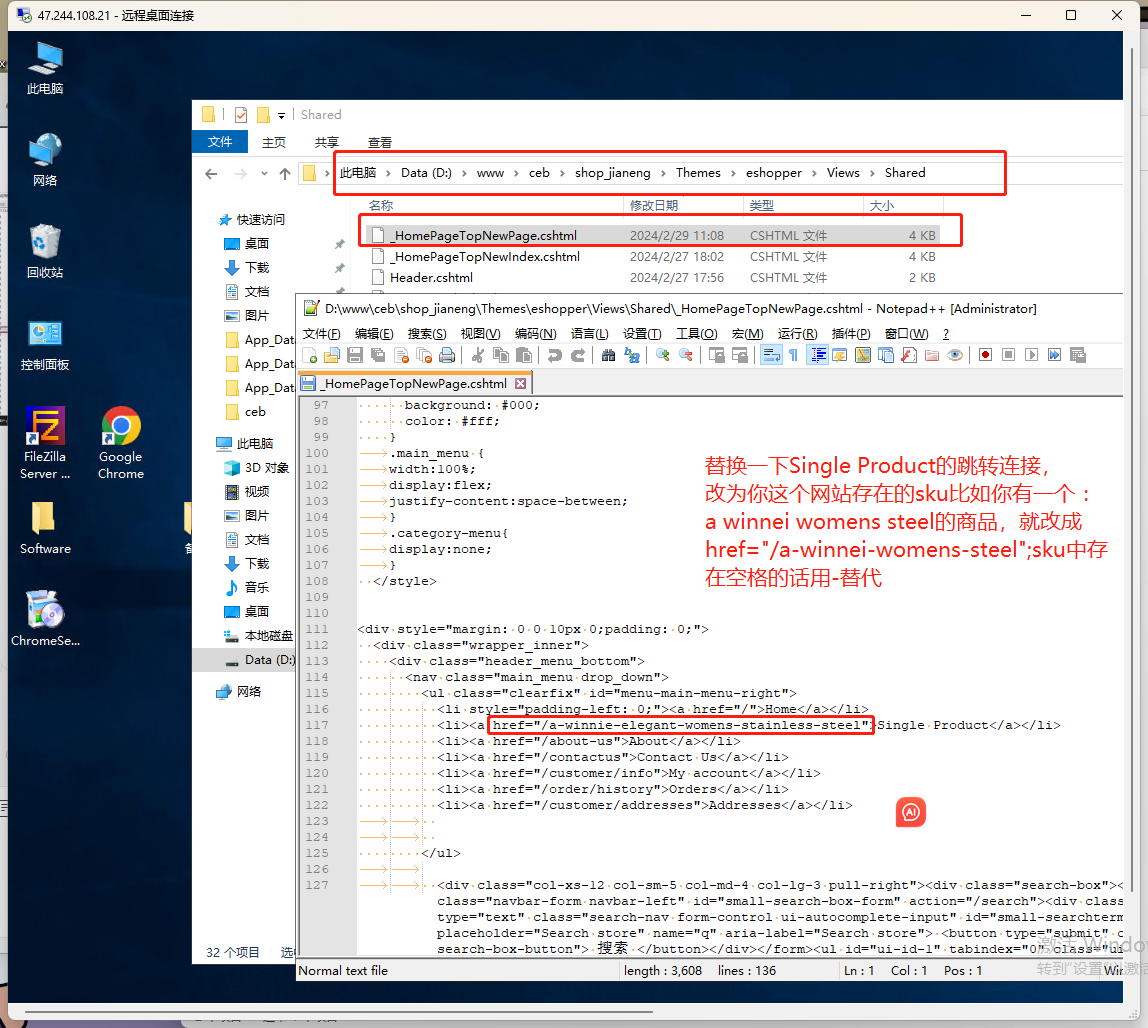Toggle the indent guide button

(x=817, y=355)
